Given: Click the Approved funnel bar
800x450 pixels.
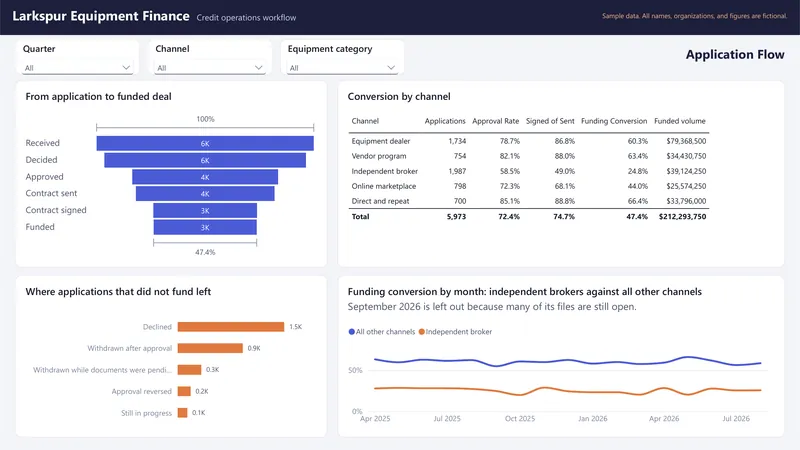Looking at the screenshot, I should click(x=205, y=177).
